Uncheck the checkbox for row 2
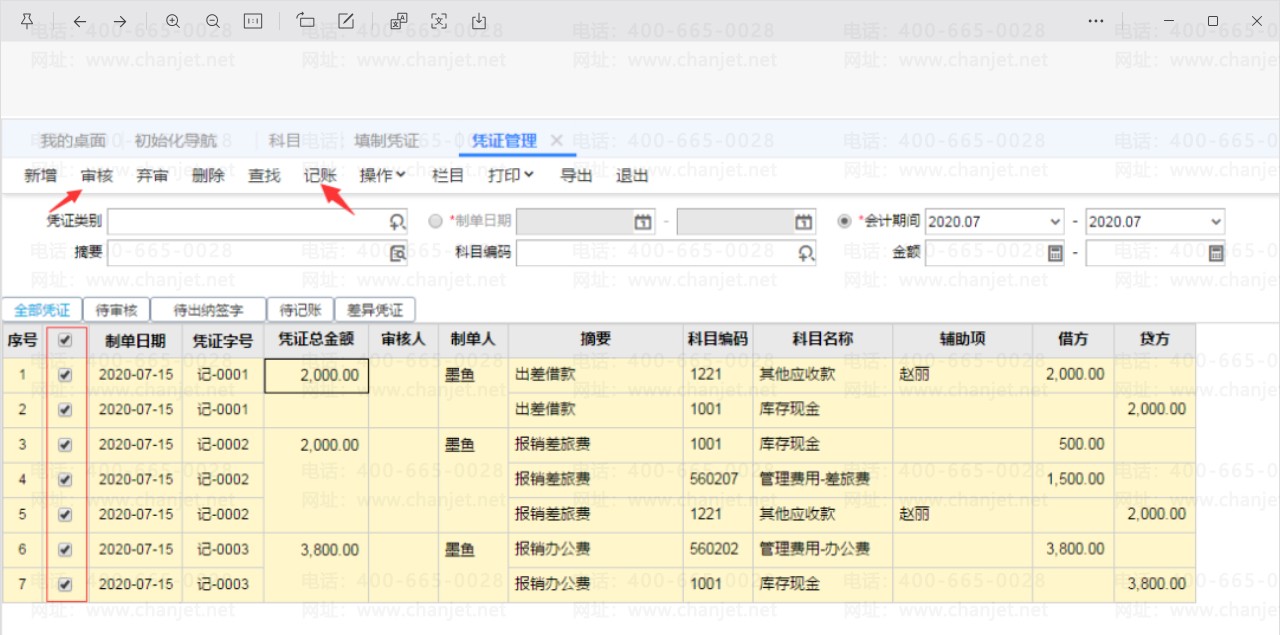Image resolution: width=1280 pixels, height=635 pixels. point(65,410)
